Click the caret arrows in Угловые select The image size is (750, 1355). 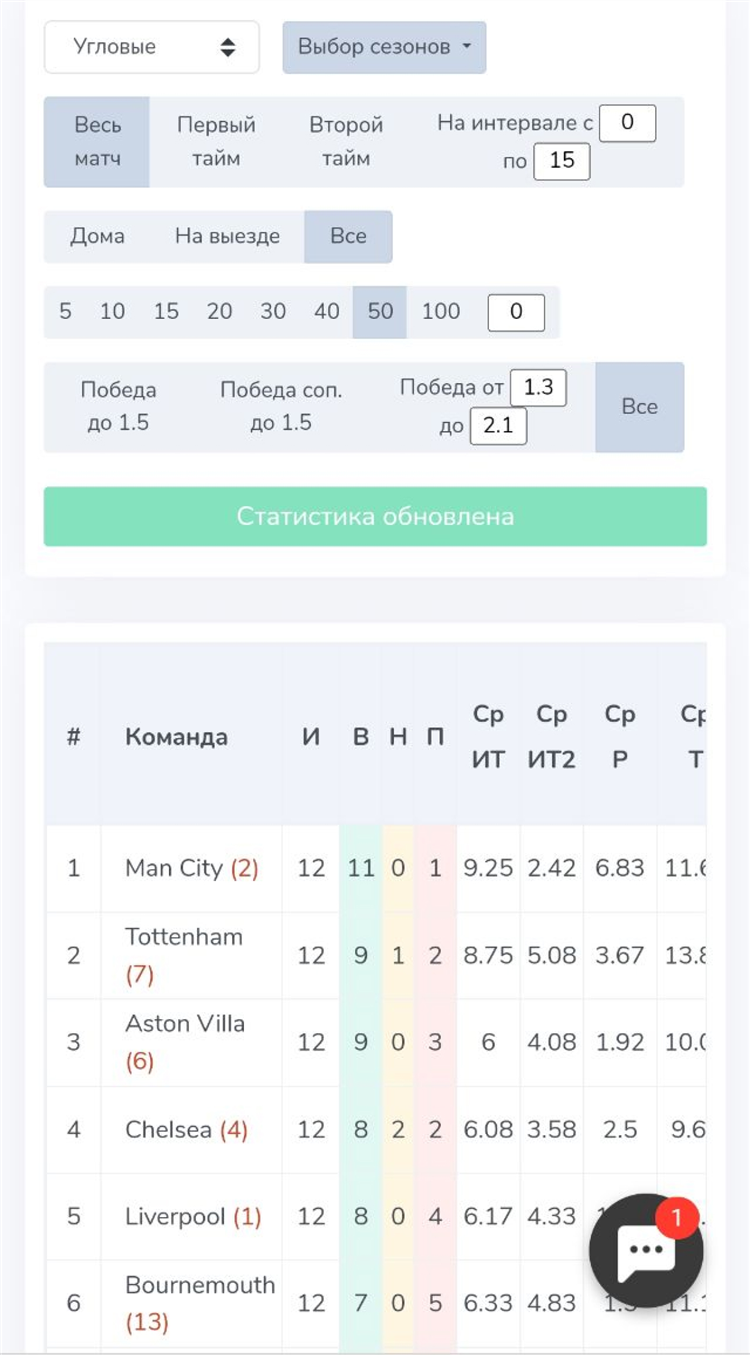point(228,47)
